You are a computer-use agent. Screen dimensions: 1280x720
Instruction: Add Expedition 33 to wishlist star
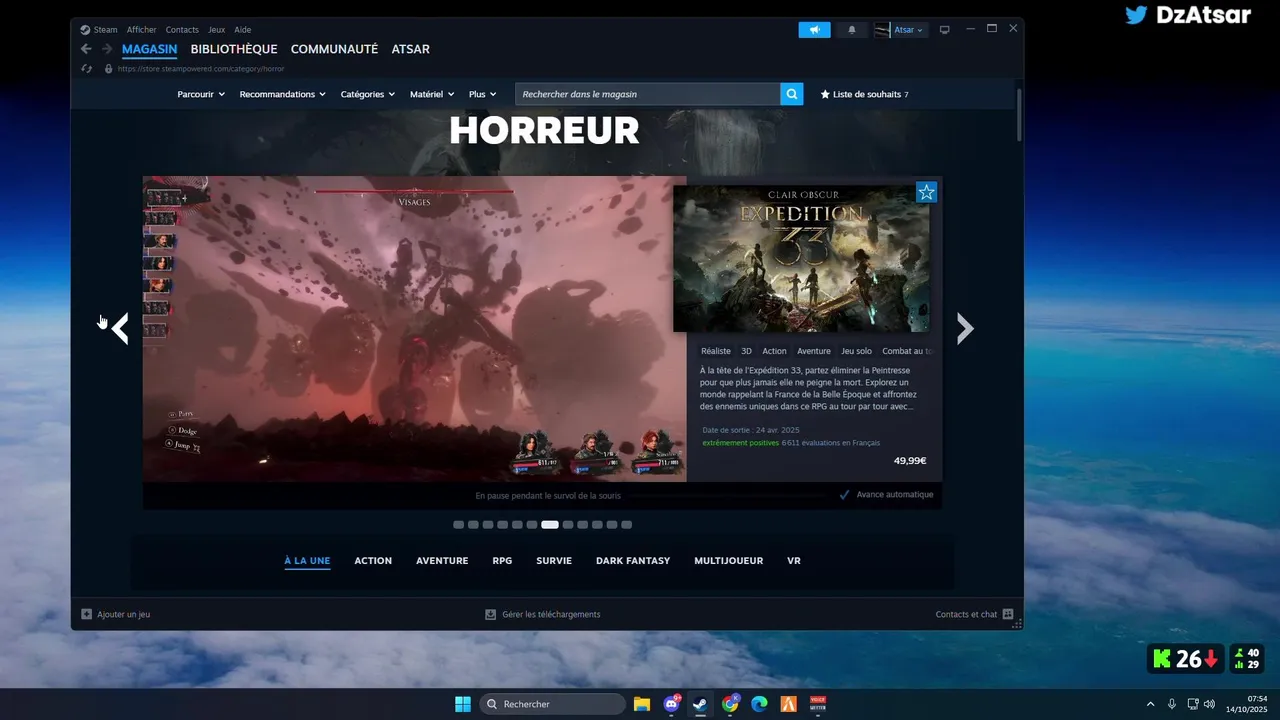pyautogui.click(x=926, y=192)
